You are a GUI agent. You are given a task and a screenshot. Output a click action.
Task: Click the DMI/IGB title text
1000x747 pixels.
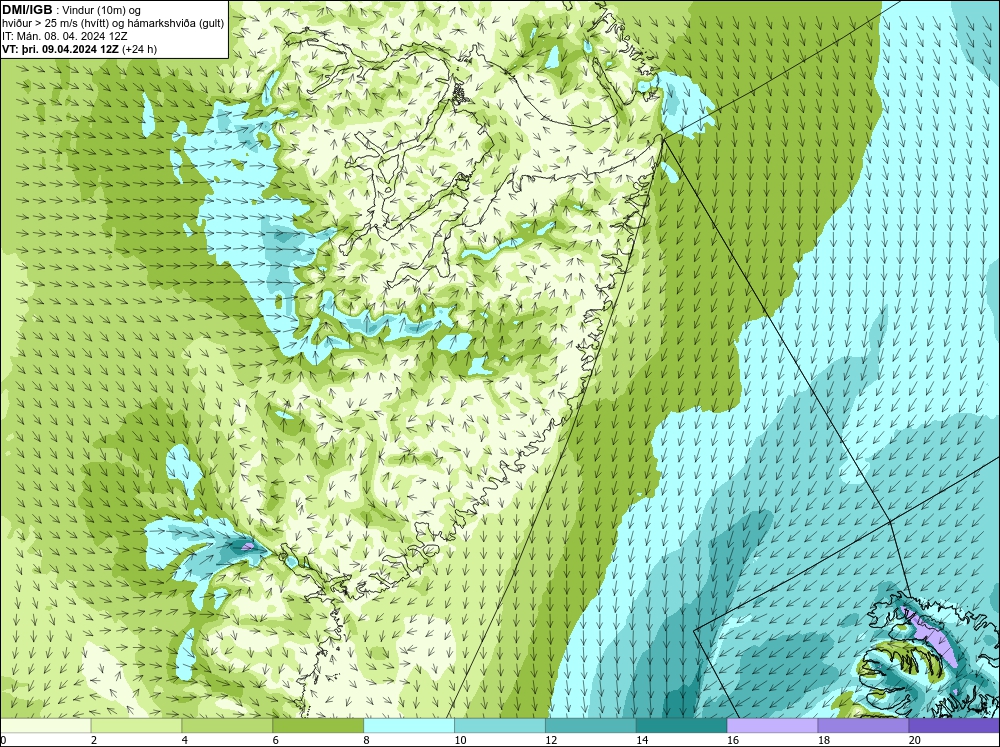point(27,10)
